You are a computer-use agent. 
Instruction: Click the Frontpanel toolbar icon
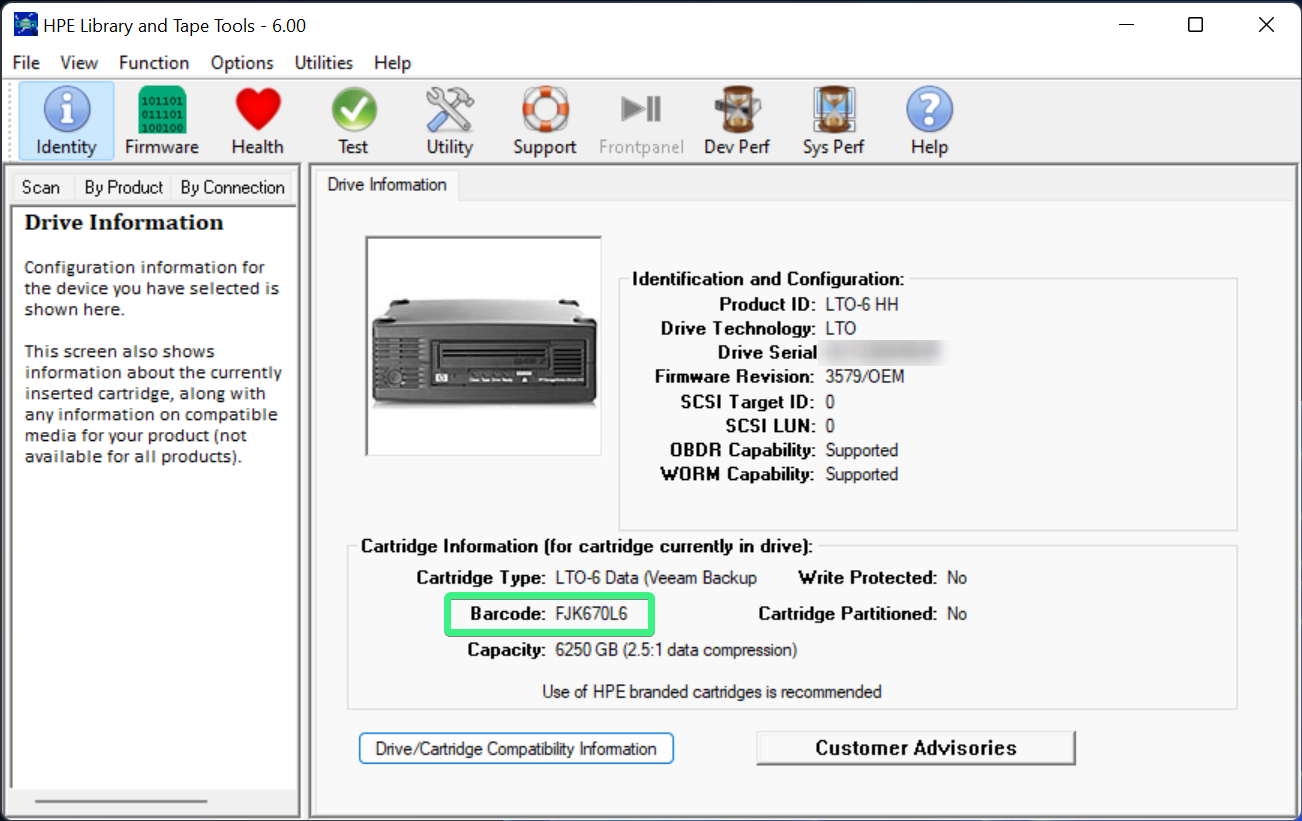click(641, 120)
